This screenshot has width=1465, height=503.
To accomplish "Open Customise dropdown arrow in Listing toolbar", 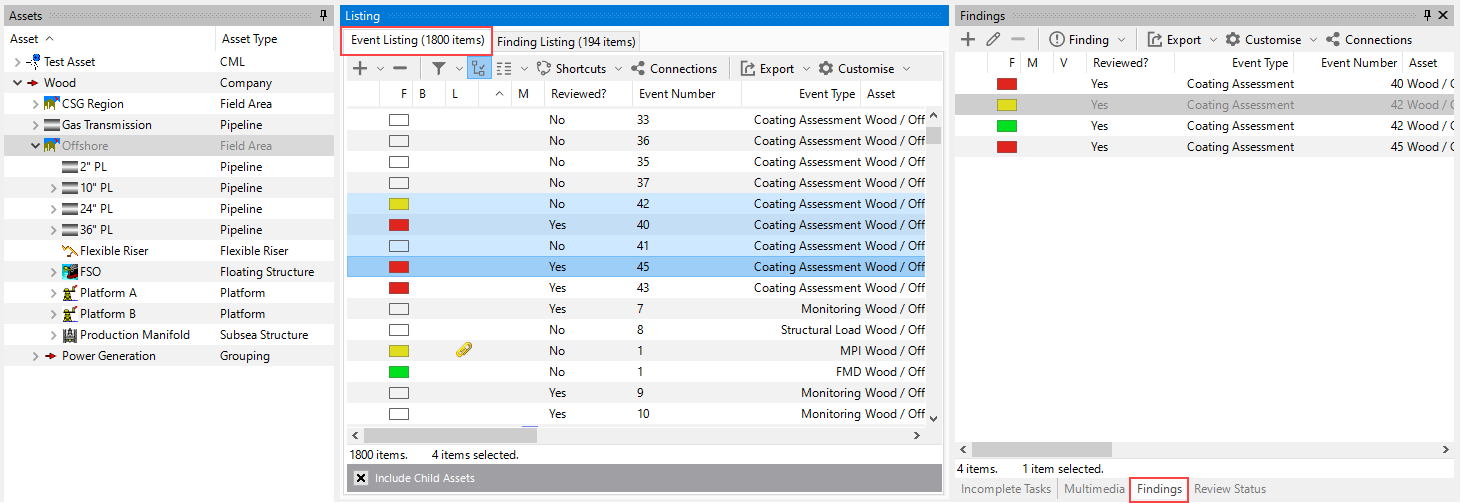I will tap(906, 69).
